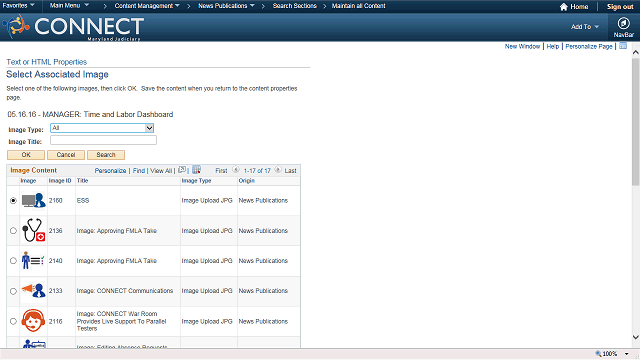The height and width of the screenshot is (360, 640).
Task: Click the Home house icon
Action: tap(564, 7)
